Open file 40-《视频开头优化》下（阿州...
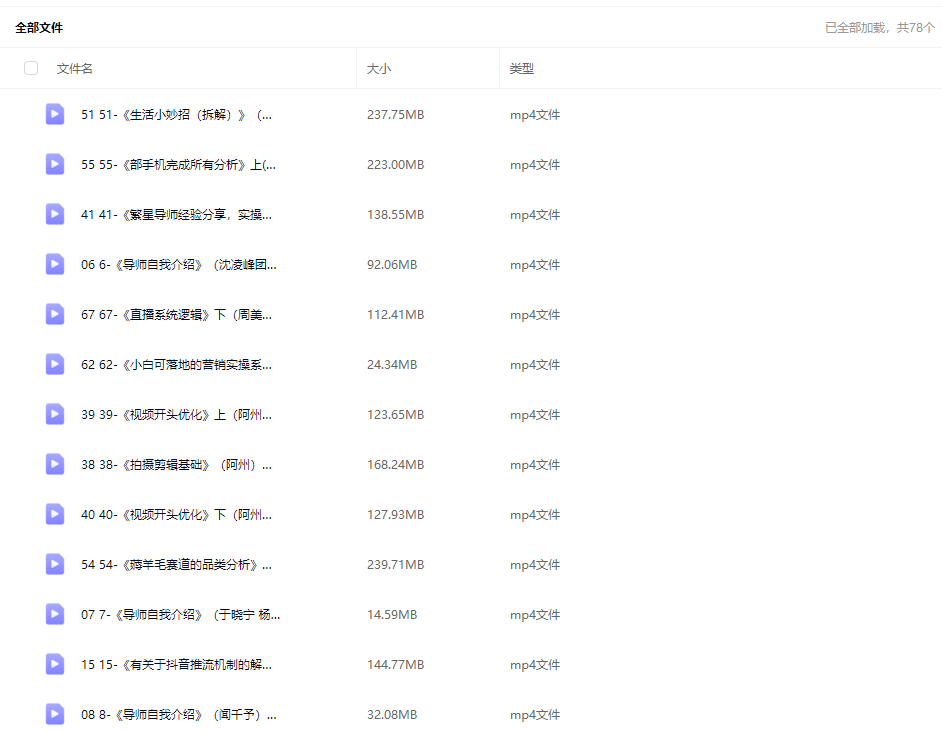 (177, 514)
